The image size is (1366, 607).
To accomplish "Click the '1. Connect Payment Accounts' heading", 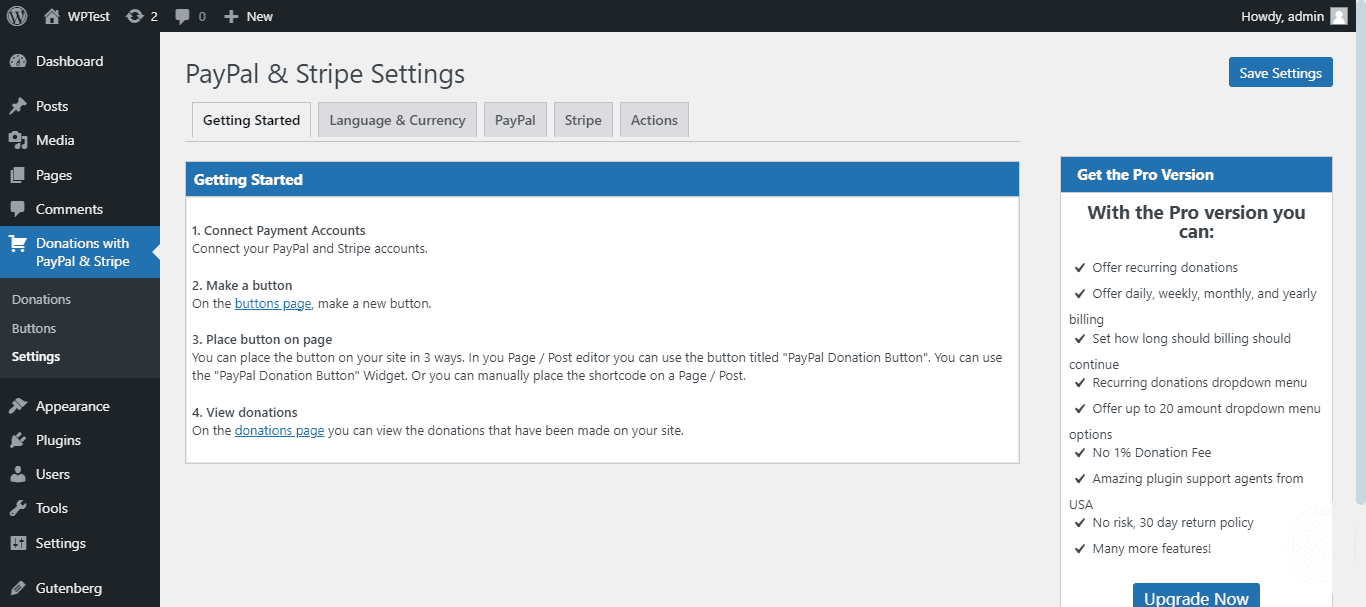I will tap(279, 230).
